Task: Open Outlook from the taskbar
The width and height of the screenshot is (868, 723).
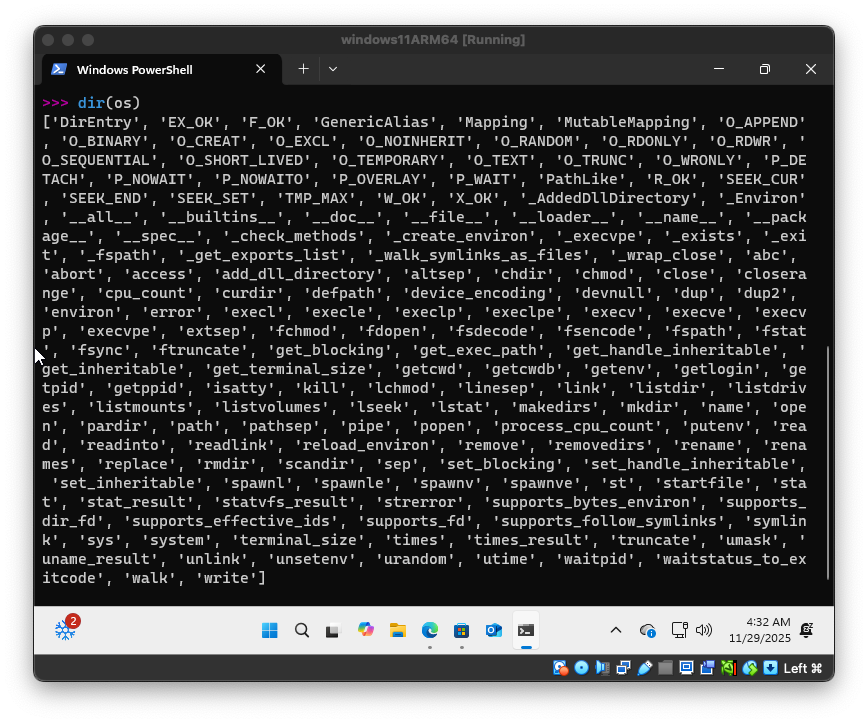Action: (493, 630)
